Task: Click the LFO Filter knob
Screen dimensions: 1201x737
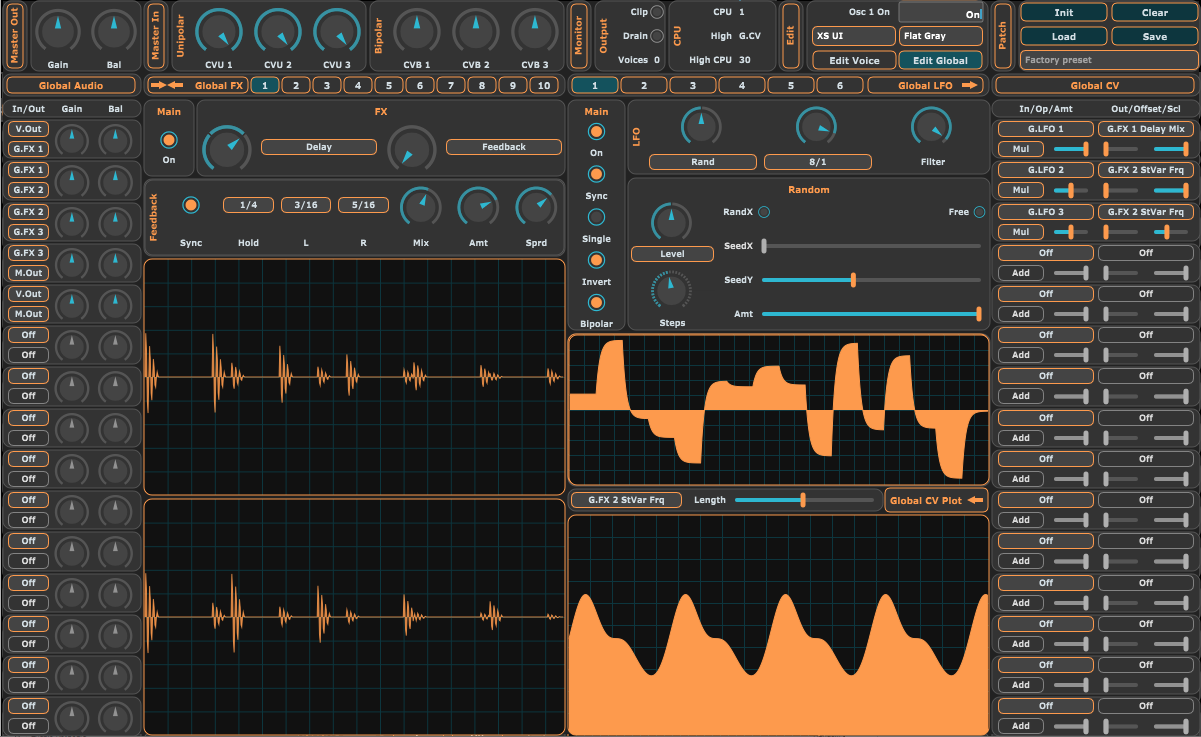Action: click(932, 127)
